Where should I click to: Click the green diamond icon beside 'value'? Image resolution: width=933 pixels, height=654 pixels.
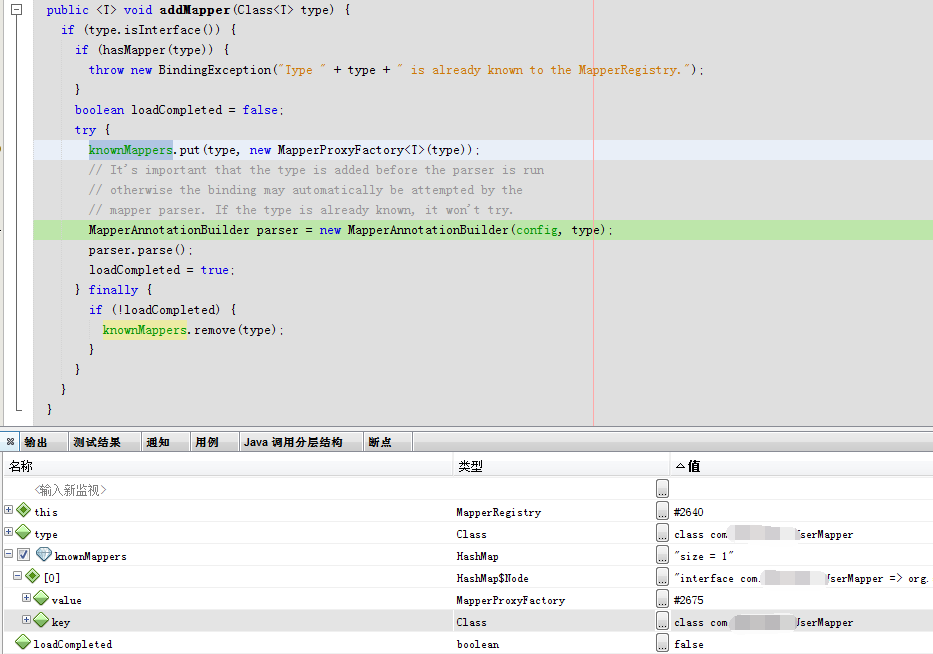41,598
